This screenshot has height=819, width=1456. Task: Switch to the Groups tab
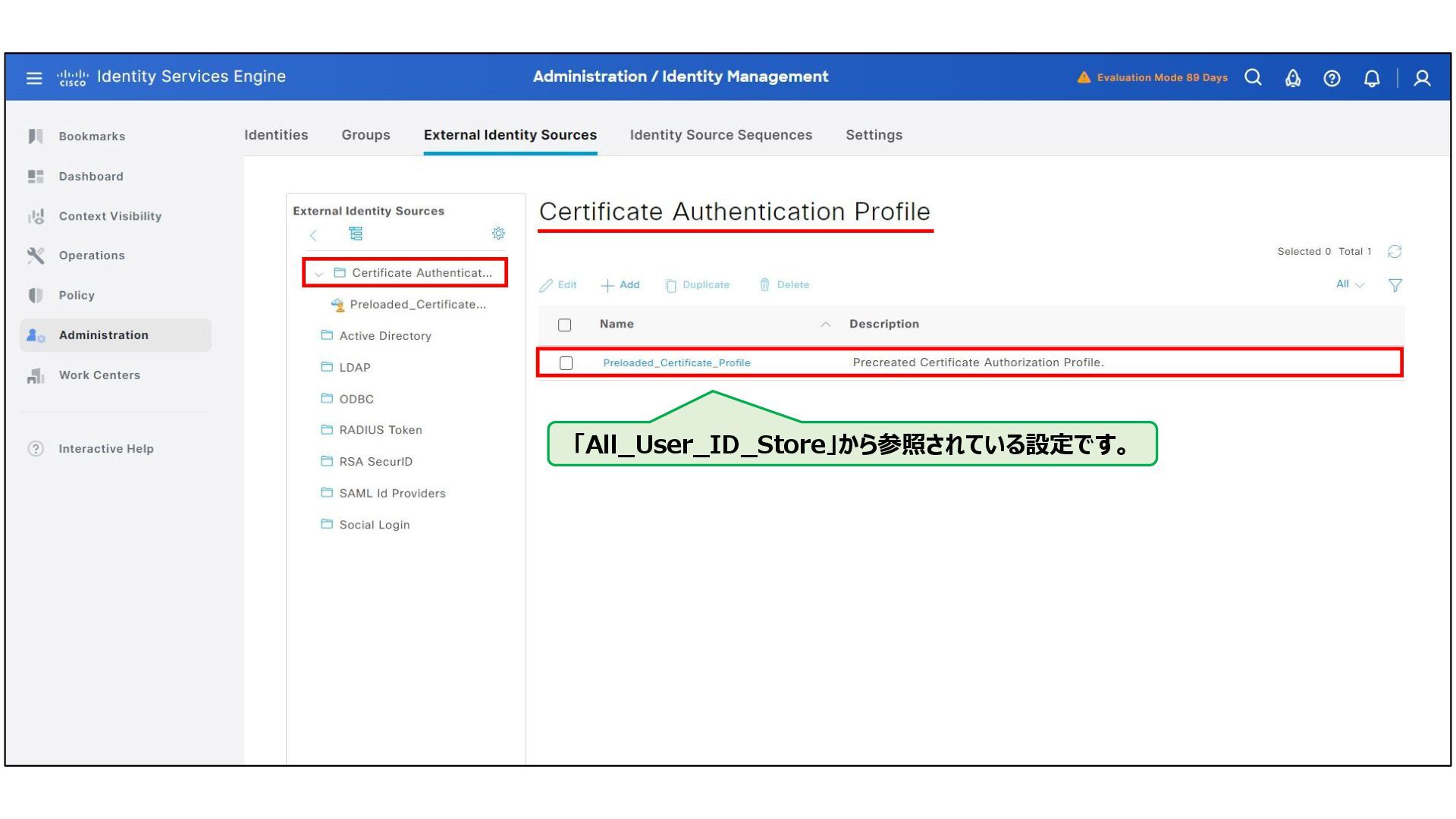(x=366, y=135)
